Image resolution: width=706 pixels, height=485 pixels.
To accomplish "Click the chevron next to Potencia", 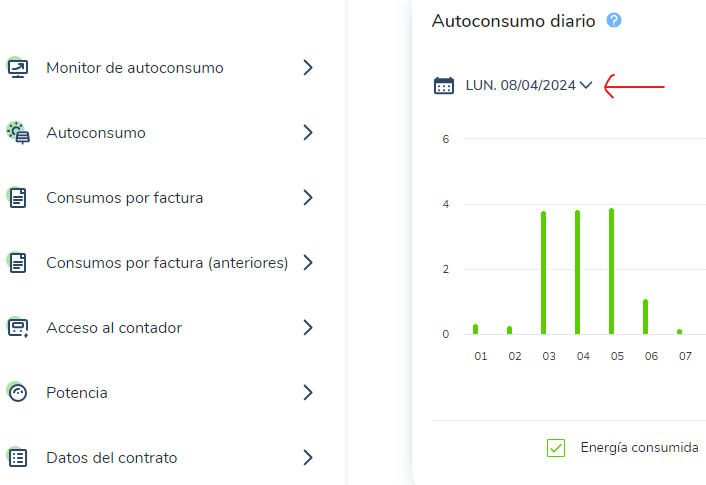I will 308,393.
